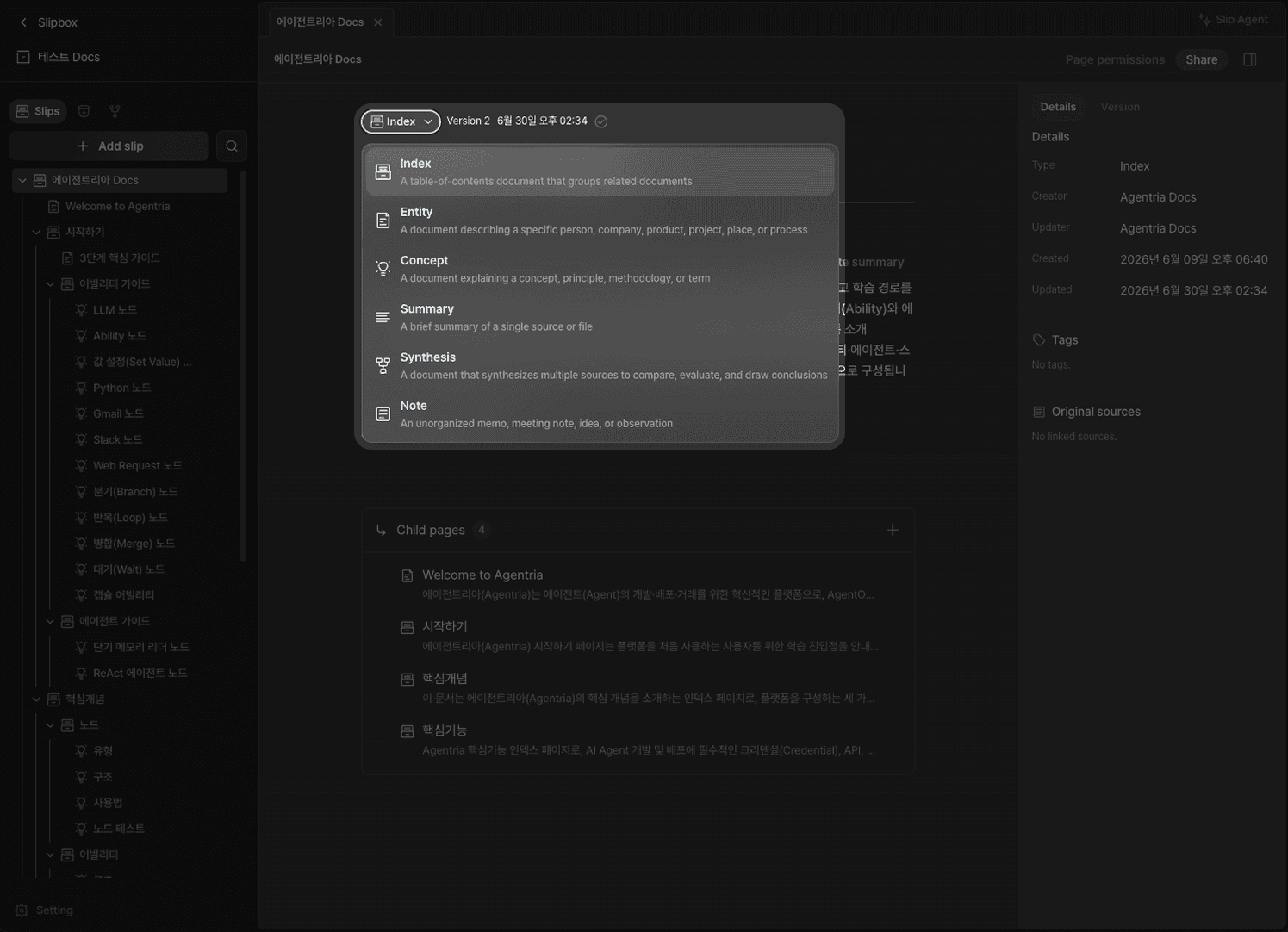Select the Summary document type
Screen dimensions: 1288x932
click(x=600, y=316)
